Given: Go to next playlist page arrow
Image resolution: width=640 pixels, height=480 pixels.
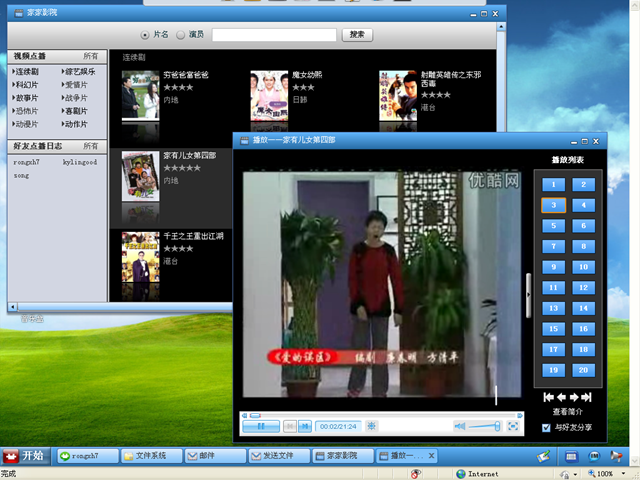Looking at the screenshot, I should click(574, 397).
